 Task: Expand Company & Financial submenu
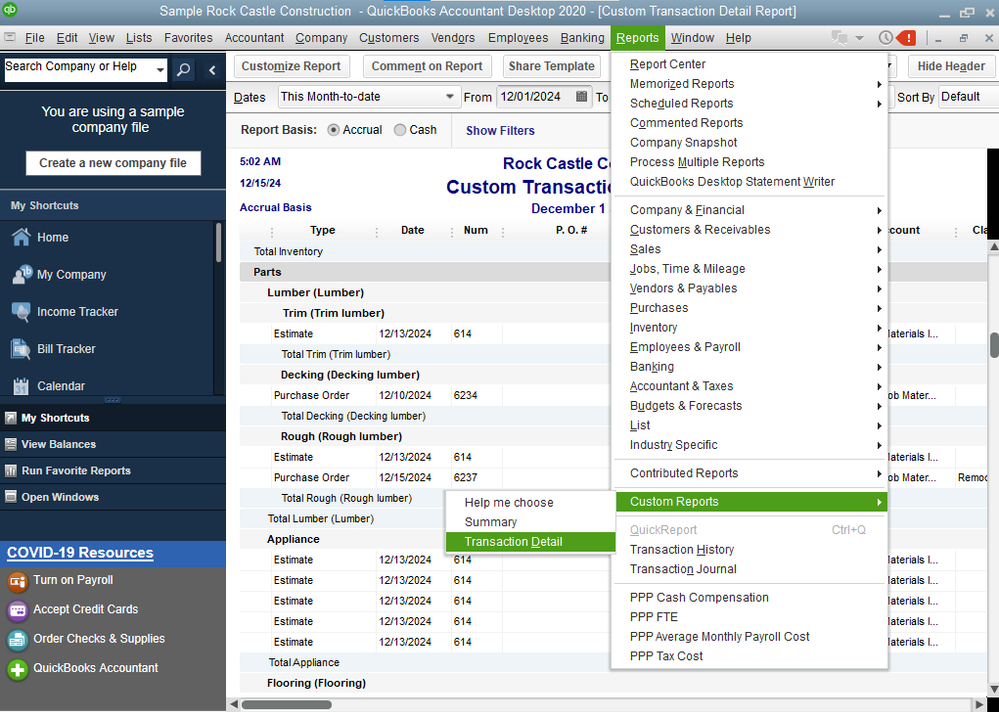(x=879, y=210)
